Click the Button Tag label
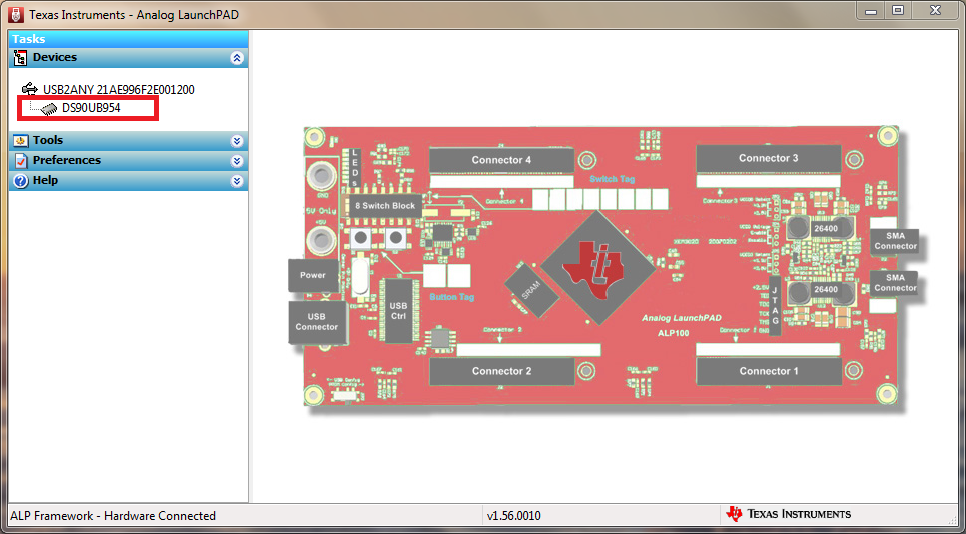The width and height of the screenshot is (966, 534). click(452, 297)
